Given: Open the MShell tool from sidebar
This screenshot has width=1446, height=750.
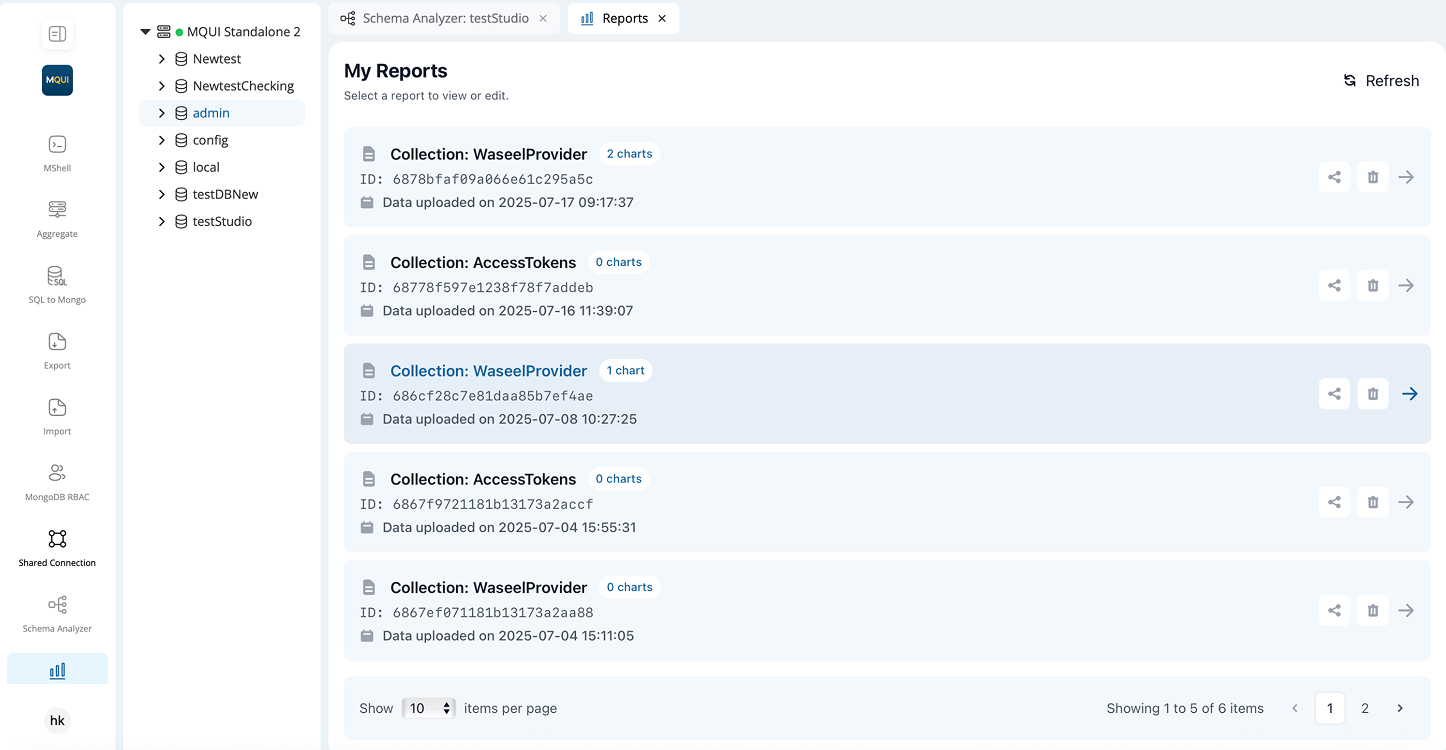Looking at the screenshot, I should coord(57,150).
